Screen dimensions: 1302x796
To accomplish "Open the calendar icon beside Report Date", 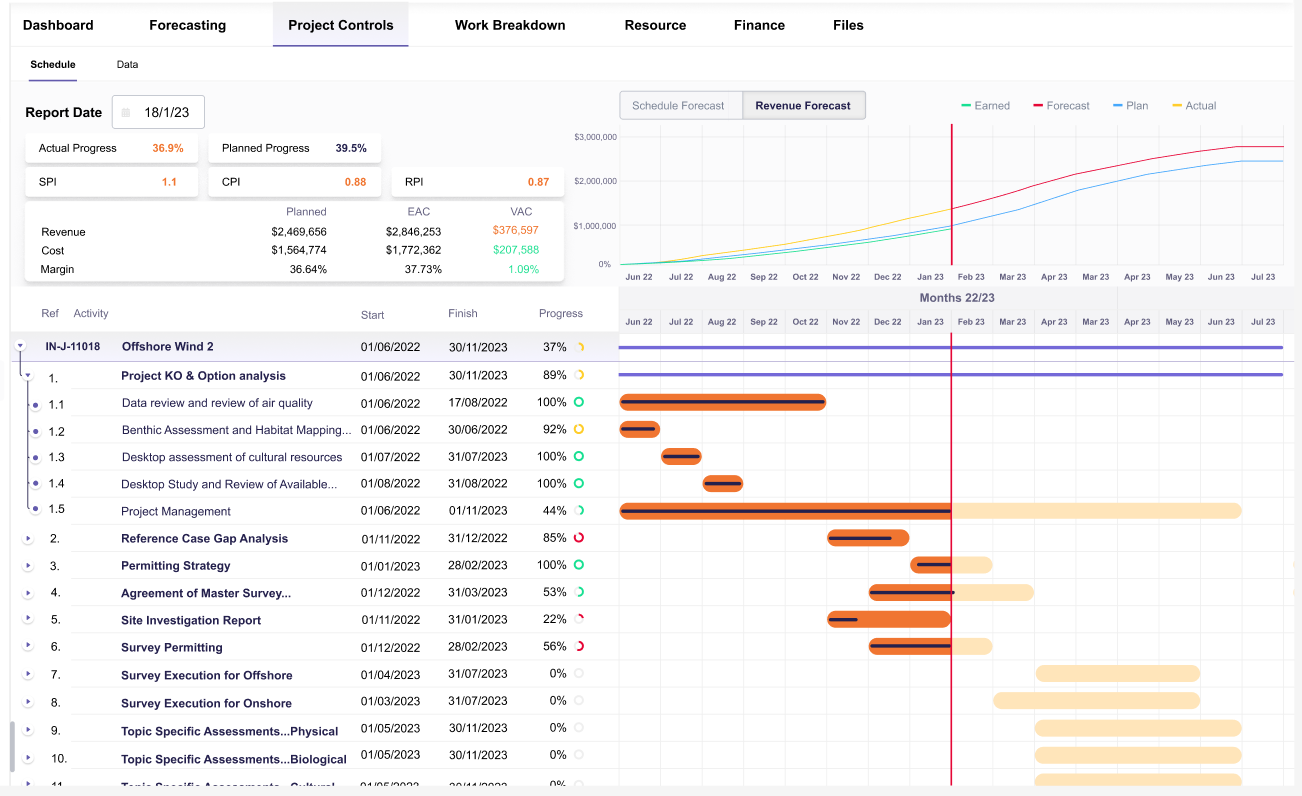I will 124,112.
